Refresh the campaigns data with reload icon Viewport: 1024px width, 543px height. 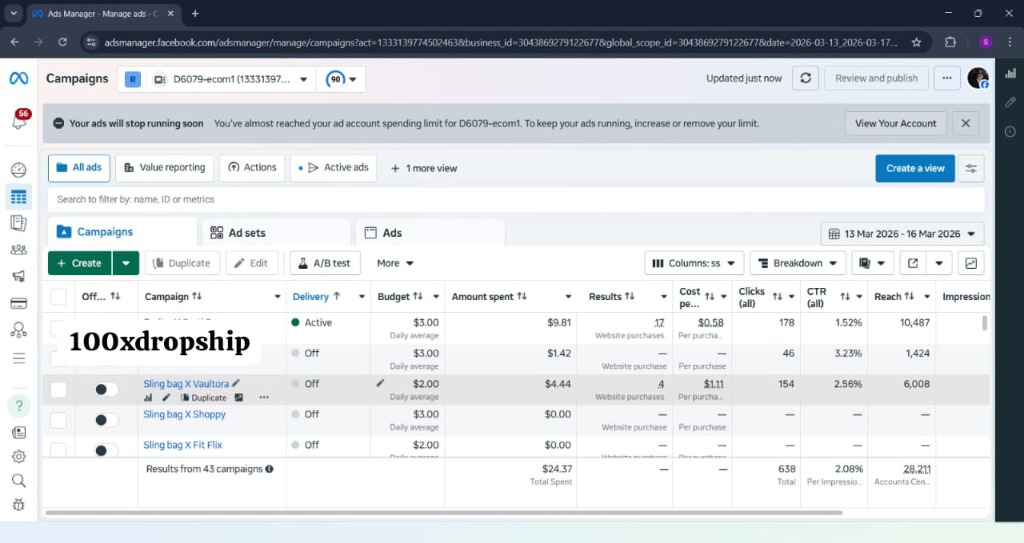tap(805, 78)
